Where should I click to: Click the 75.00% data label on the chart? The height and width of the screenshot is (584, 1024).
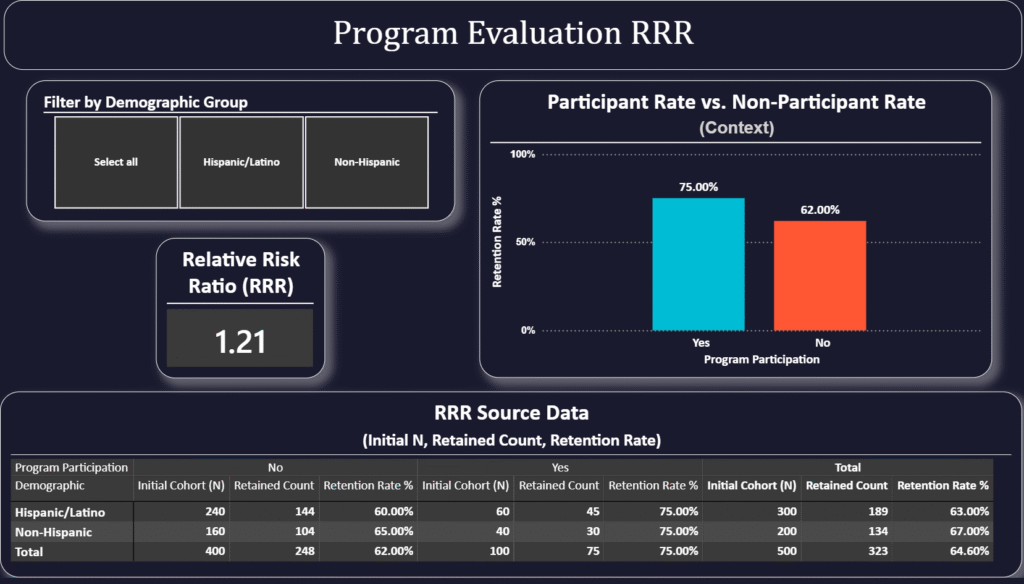699,186
